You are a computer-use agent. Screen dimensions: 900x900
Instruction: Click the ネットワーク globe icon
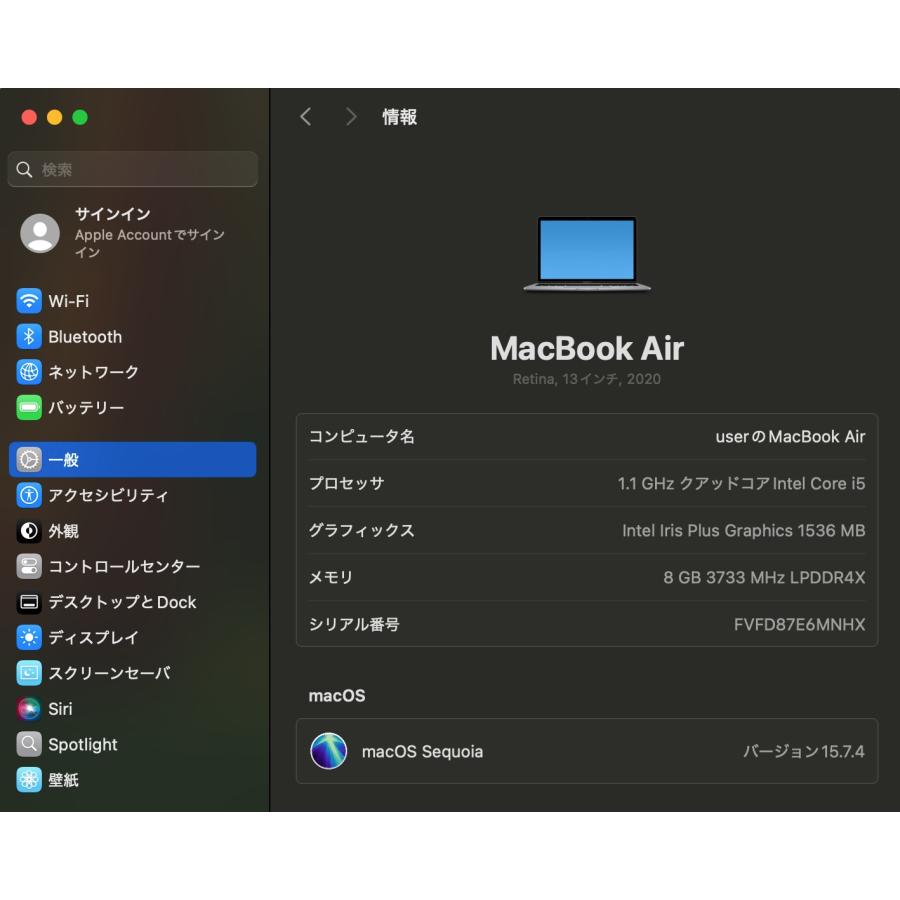coord(29,372)
